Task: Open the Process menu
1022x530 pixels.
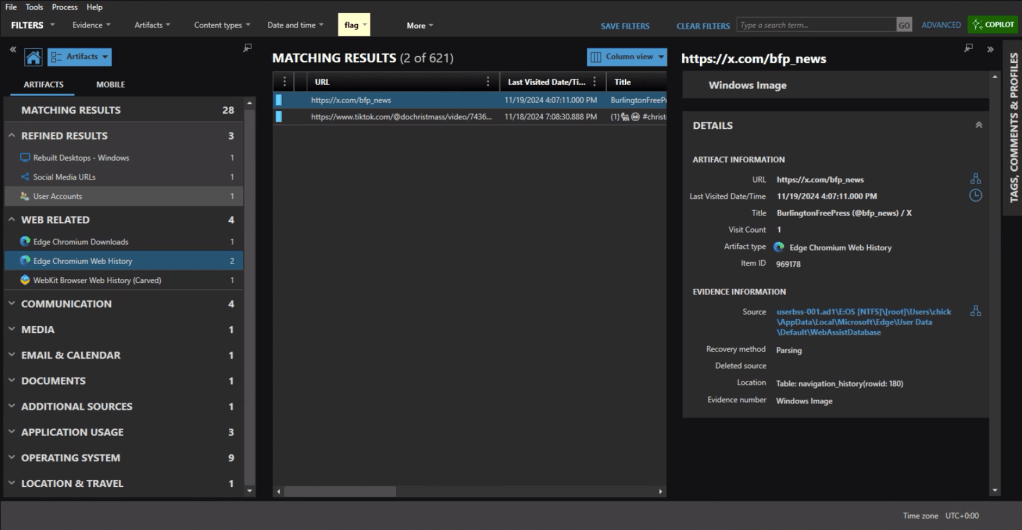Action: [x=63, y=7]
